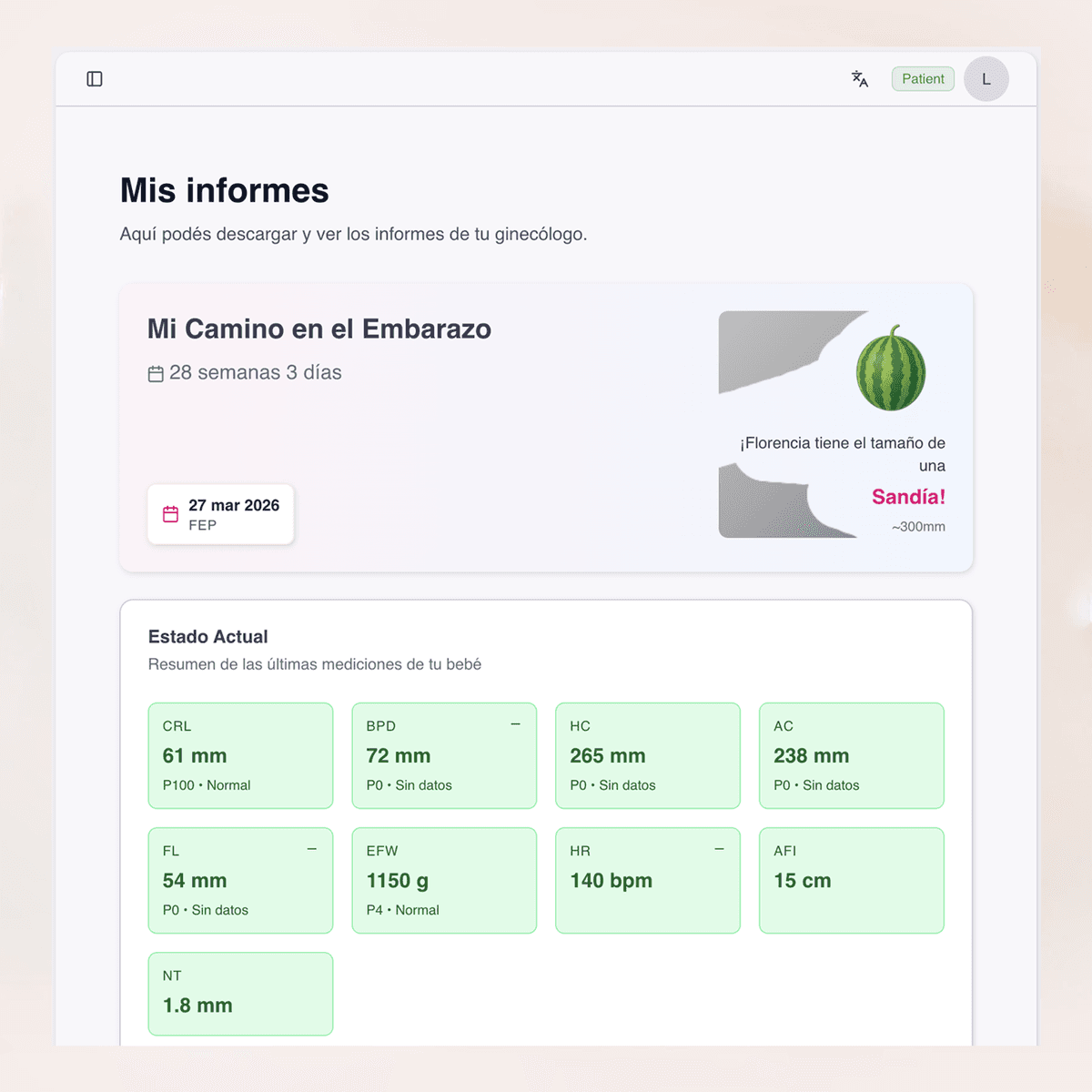1092x1092 pixels.
Task: Open the NT 1.8 mm measurement card
Action: pos(240,993)
